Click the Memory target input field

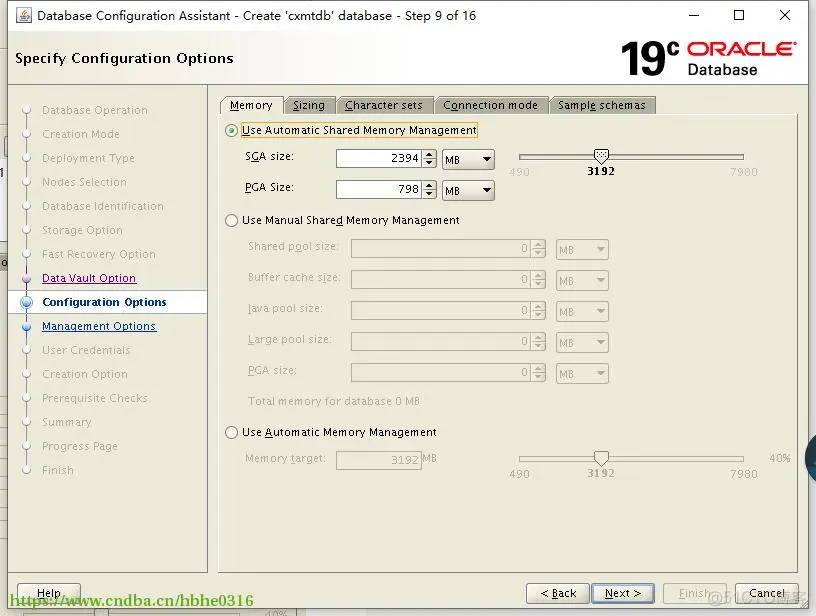click(379, 460)
